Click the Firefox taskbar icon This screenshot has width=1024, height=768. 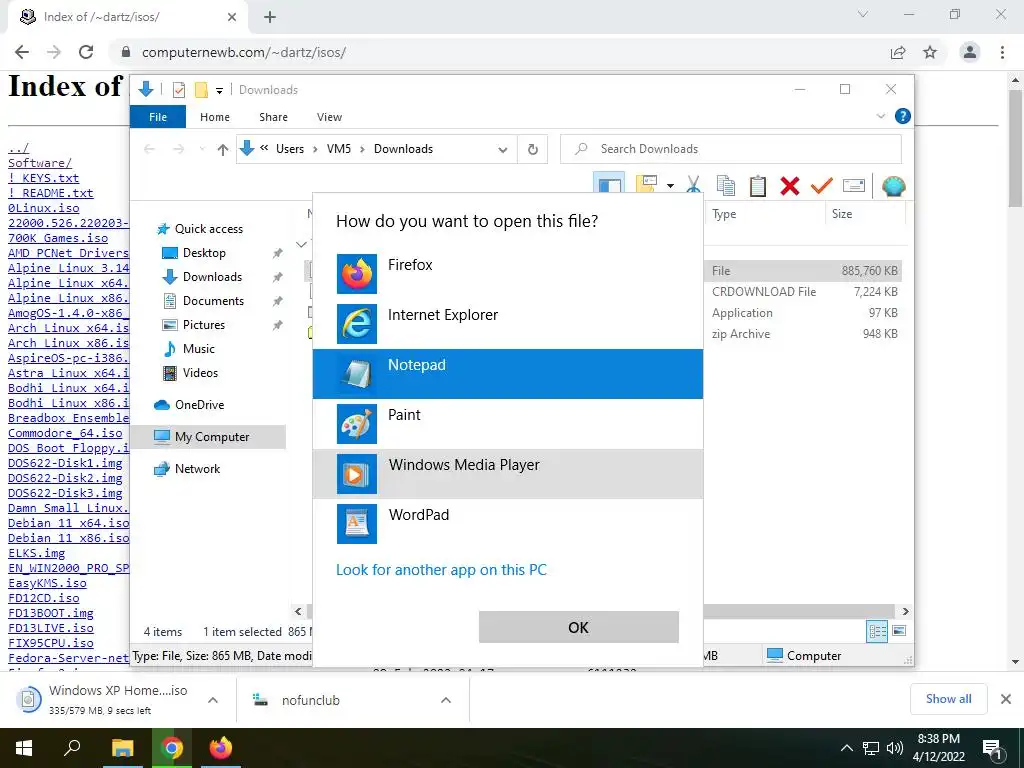click(221, 748)
